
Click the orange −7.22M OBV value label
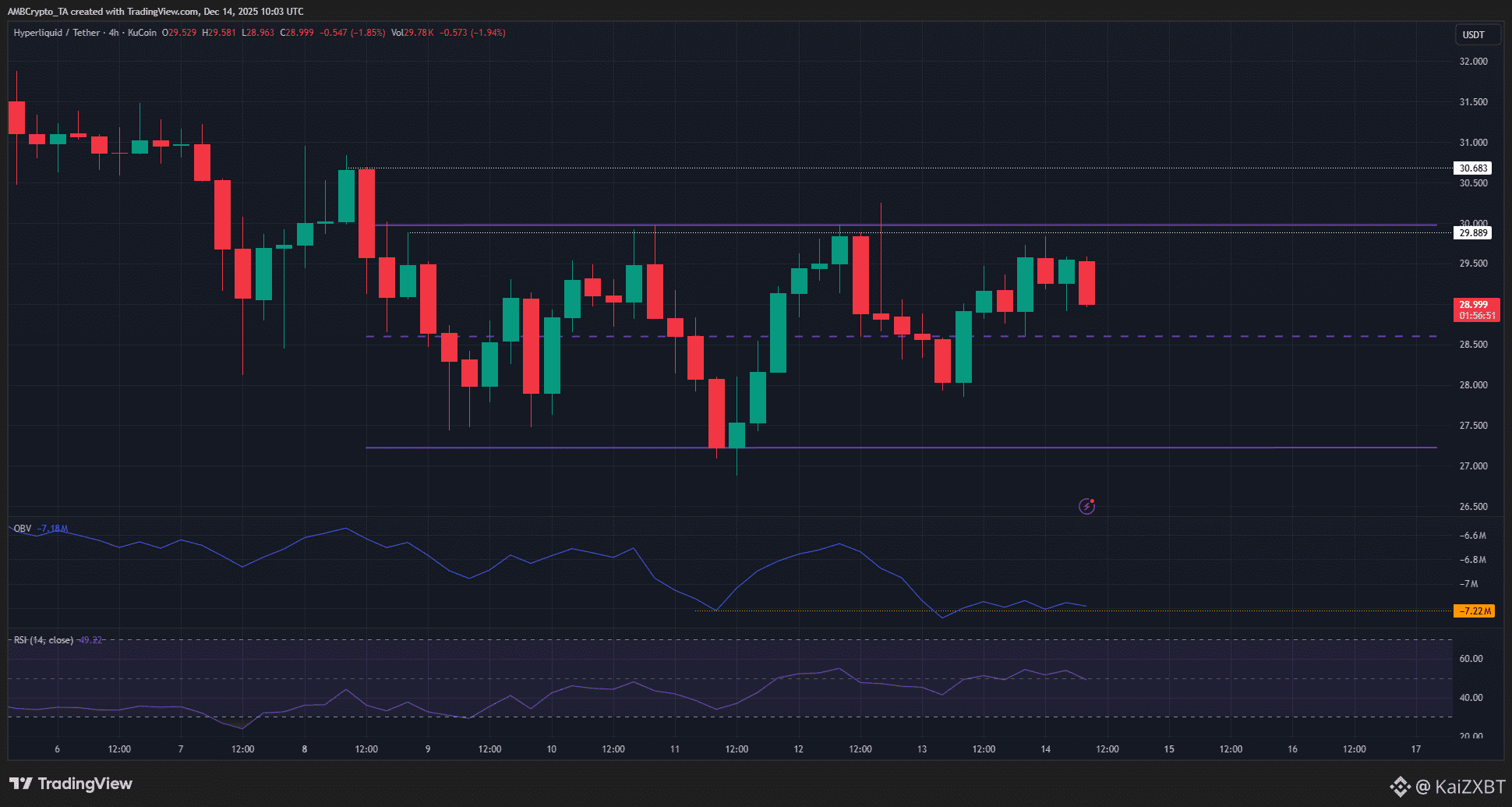tap(1475, 611)
